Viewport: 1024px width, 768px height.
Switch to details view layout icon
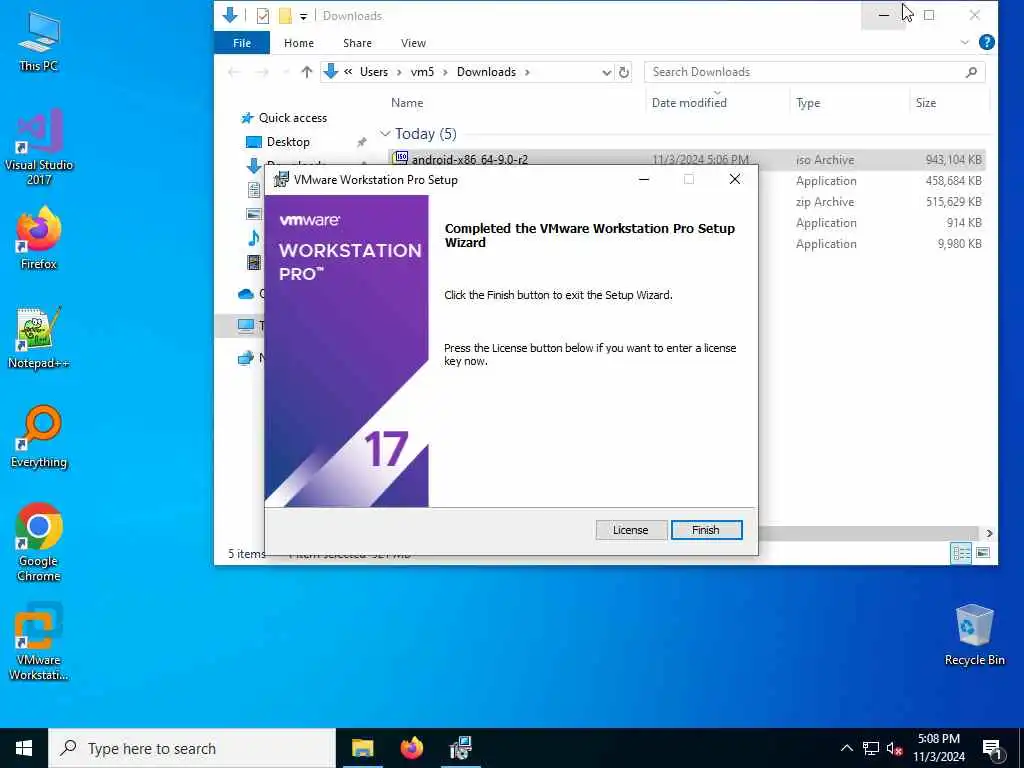pos(961,553)
